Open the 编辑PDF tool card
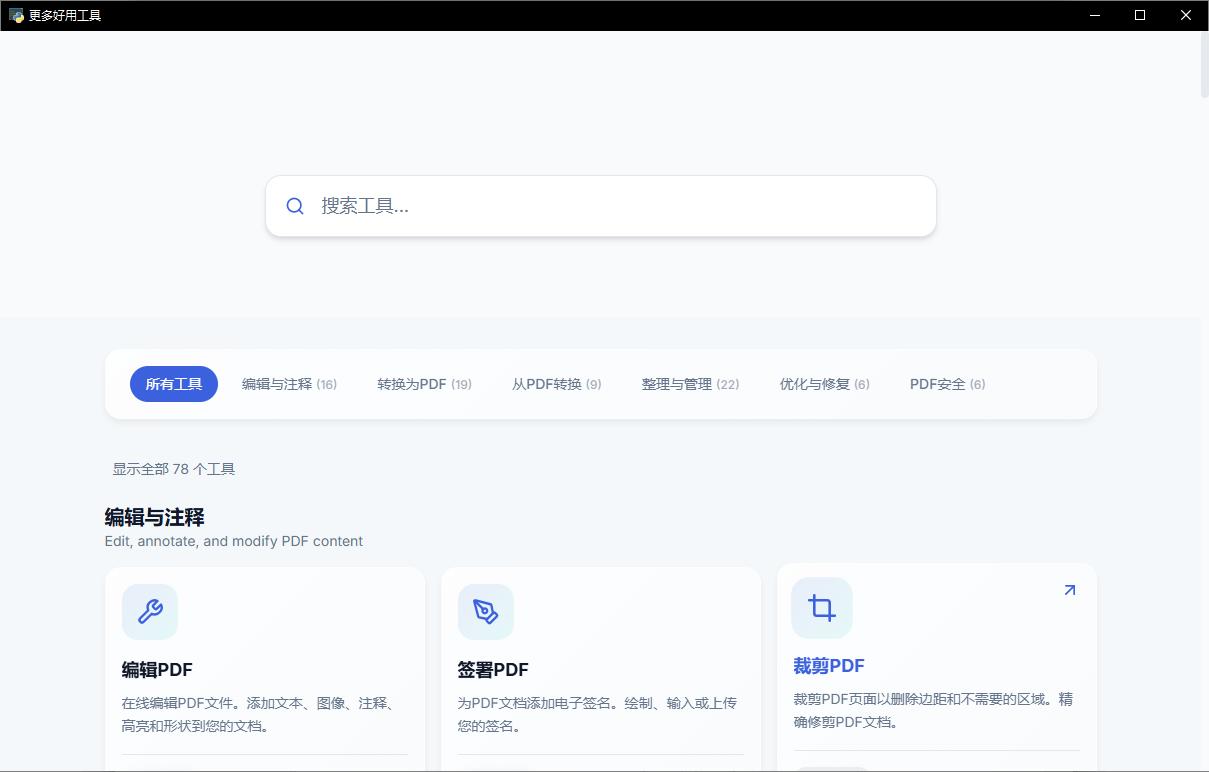This screenshot has height=772, width=1209. (264, 670)
